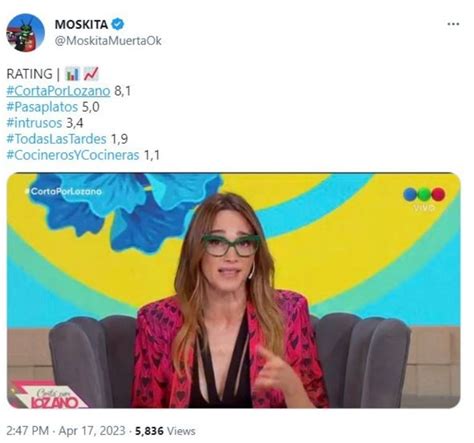Image resolution: width=474 pixels, height=443 pixels.
Task: Open the three-dot more options menu
Action: [x=453, y=24]
